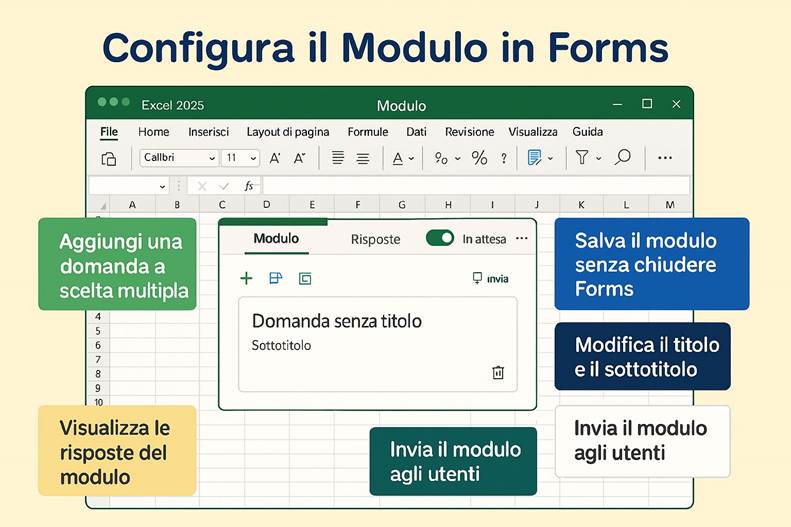The image size is (791, 527).
Task: Delete the question with trash icon
Action: coord(498,372)
